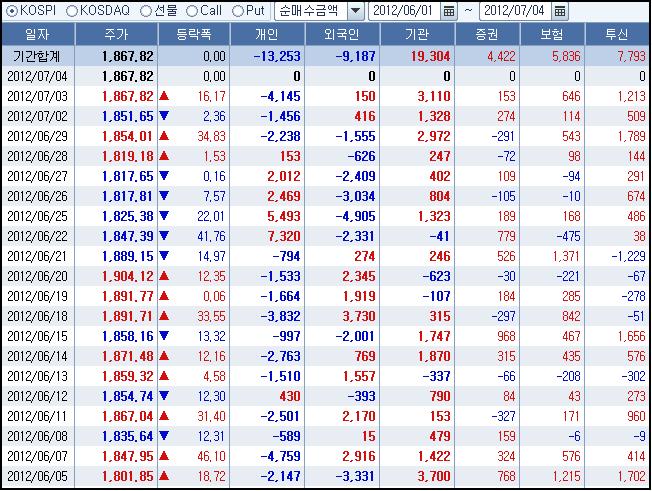Click the 개인 value 5,493
Screen dimensions: 652x491
pyautogui.click(x=284, y=217)
